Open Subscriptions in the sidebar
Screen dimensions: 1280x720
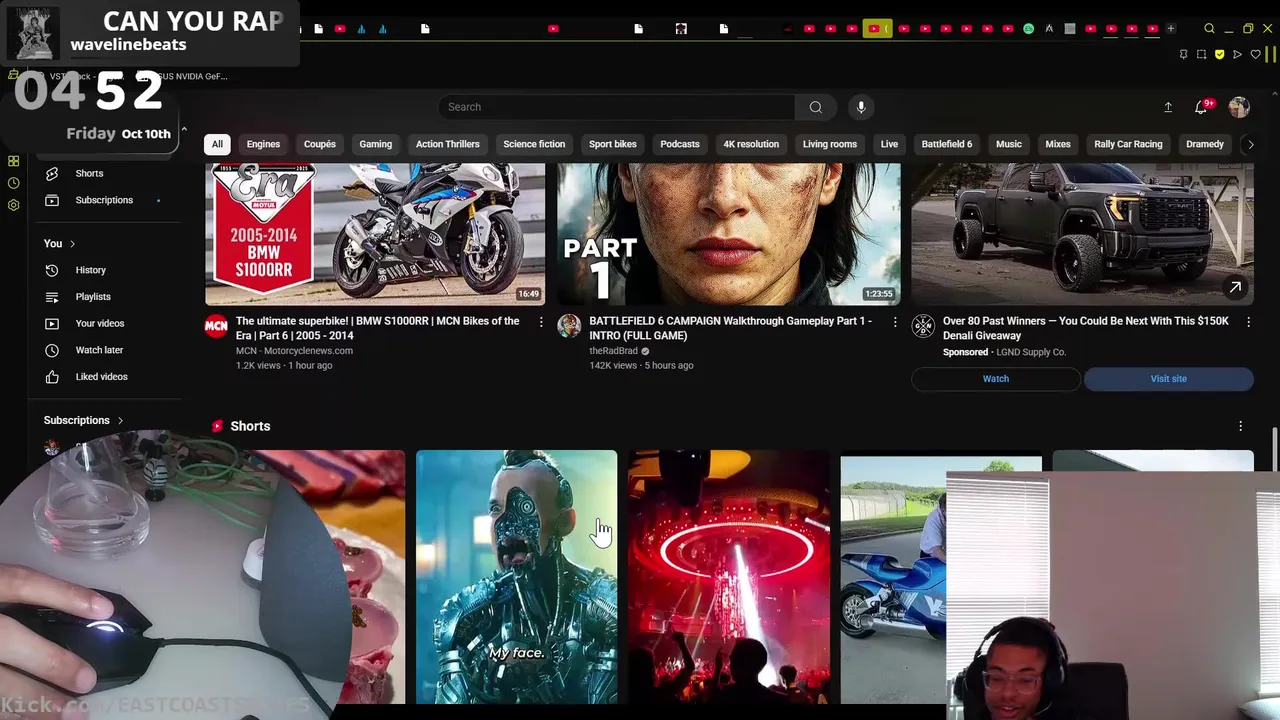pos(105,200)
